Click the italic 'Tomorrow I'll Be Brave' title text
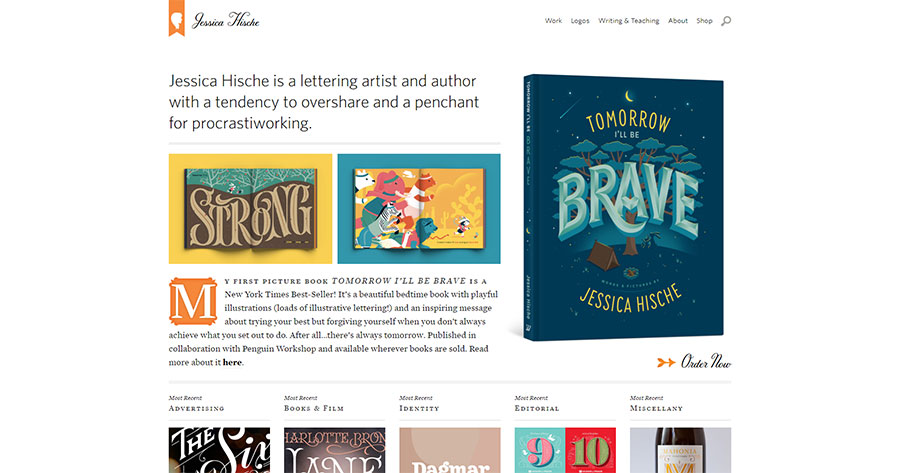900x473 pixels. click(x=399, y=281)
